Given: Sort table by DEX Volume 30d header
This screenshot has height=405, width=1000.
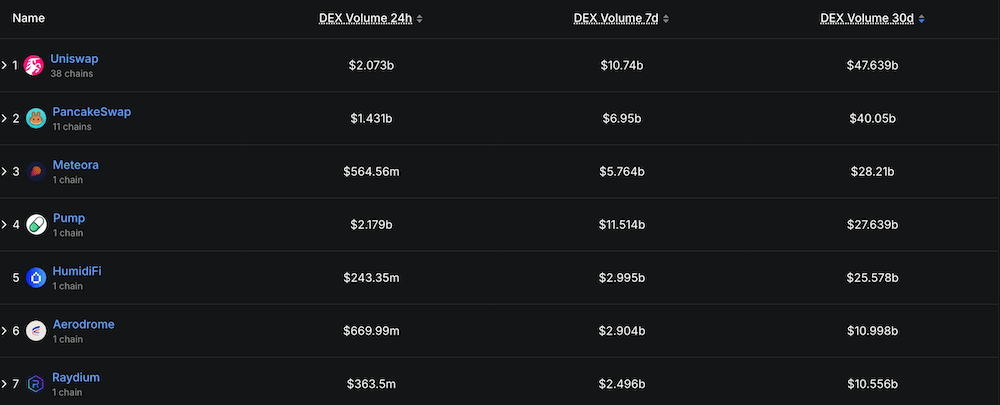Looking at the screenshot, I should tap(866, 19).
